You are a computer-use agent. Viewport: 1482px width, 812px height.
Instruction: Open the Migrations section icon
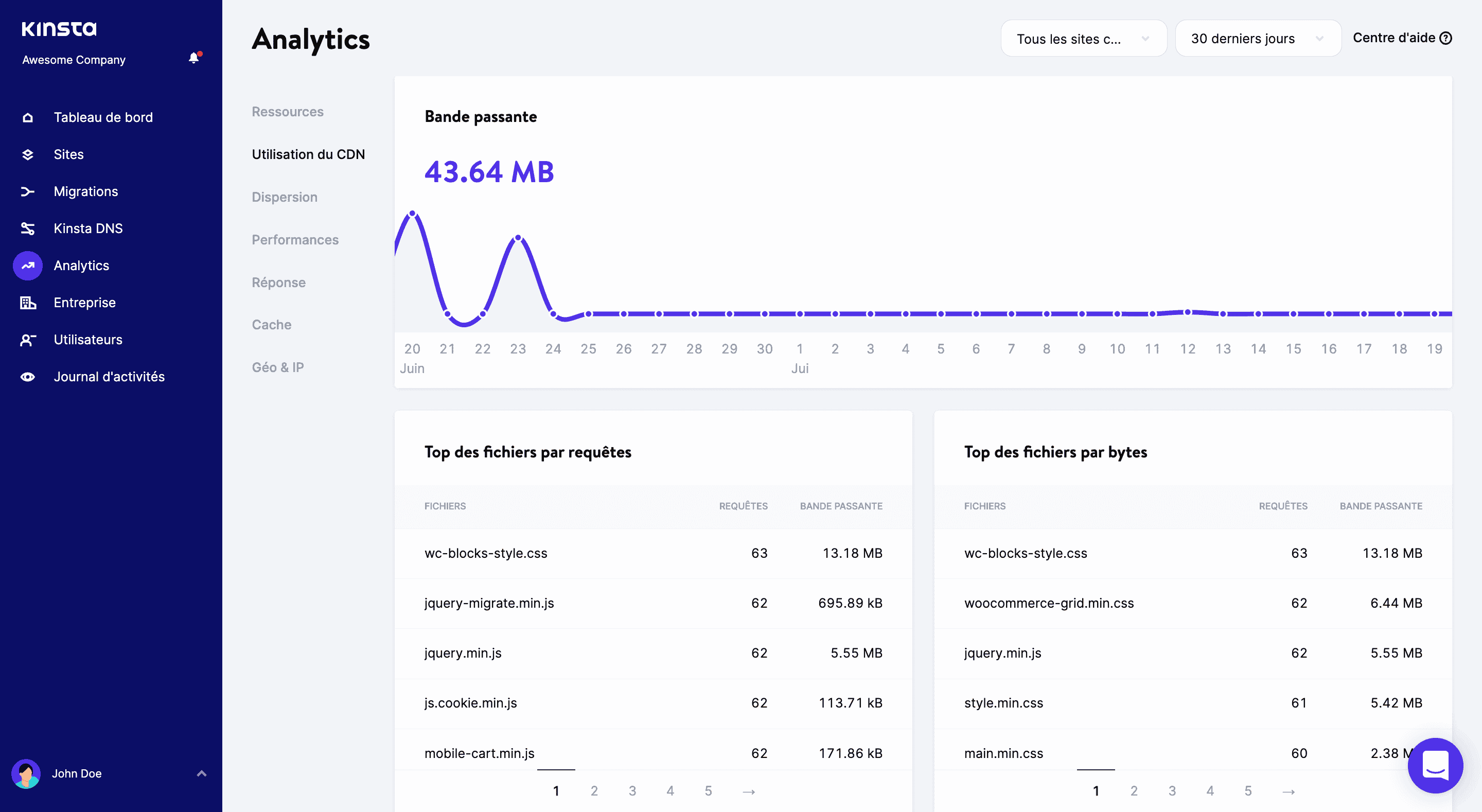pyautogui.click(x=27, y=191)
